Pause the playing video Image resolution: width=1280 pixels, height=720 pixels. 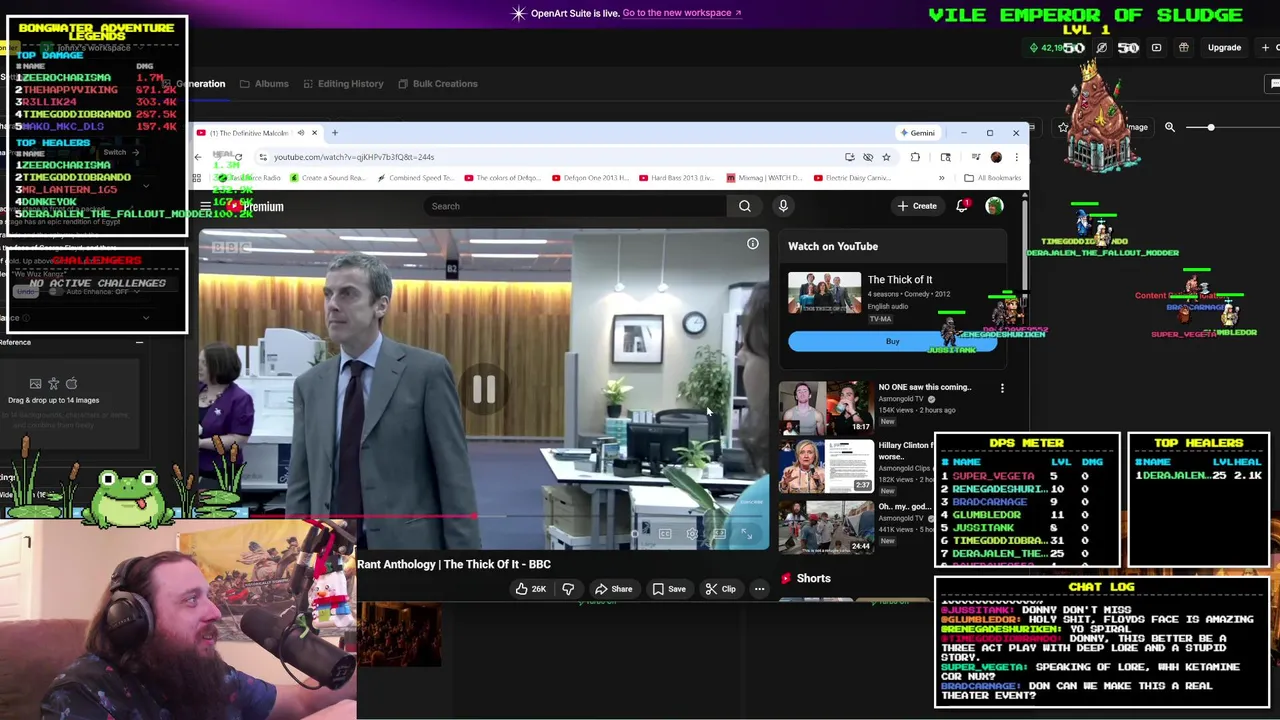click(x=484, y=390)
